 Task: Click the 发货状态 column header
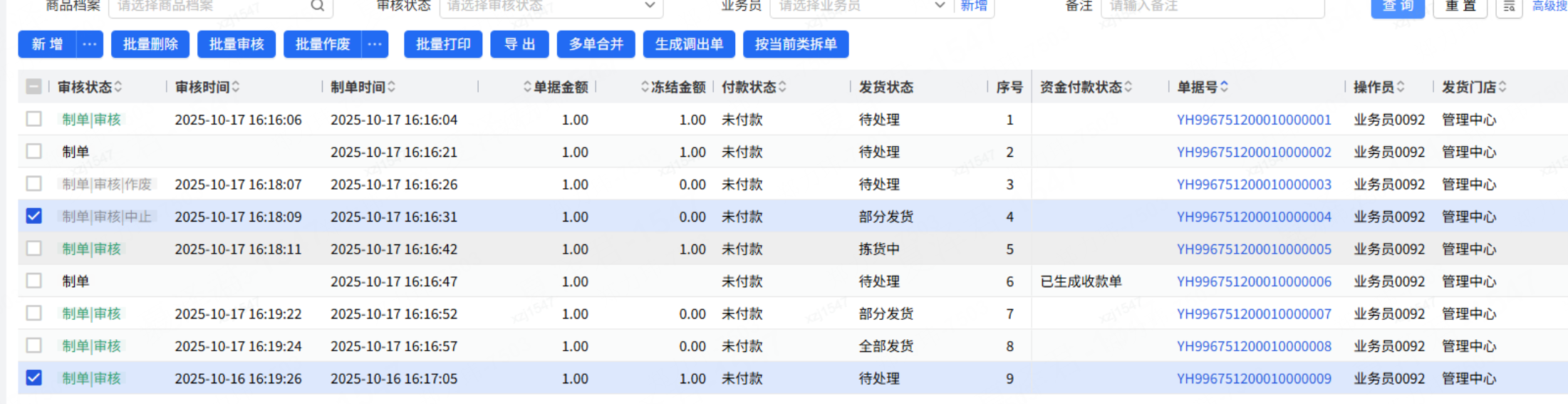(886, 87)
